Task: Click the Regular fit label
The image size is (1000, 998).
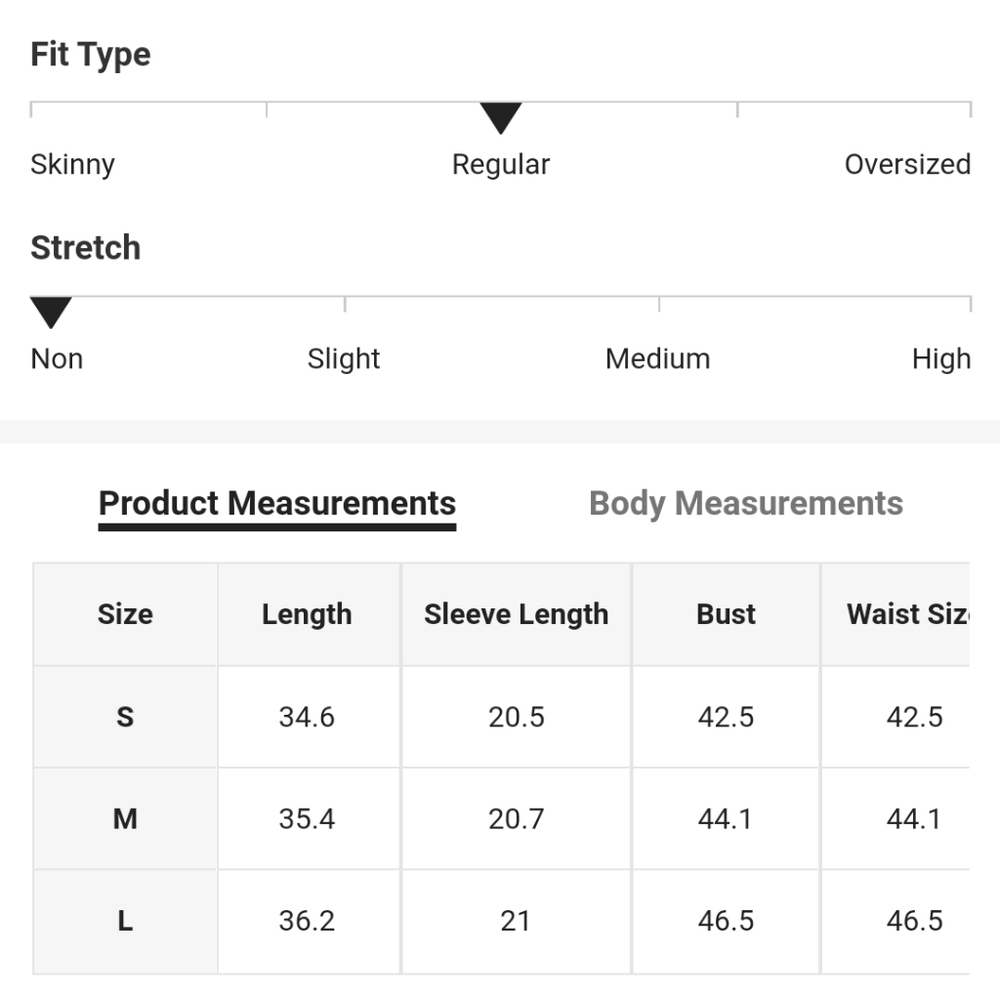Action: [x=500, y=164]
